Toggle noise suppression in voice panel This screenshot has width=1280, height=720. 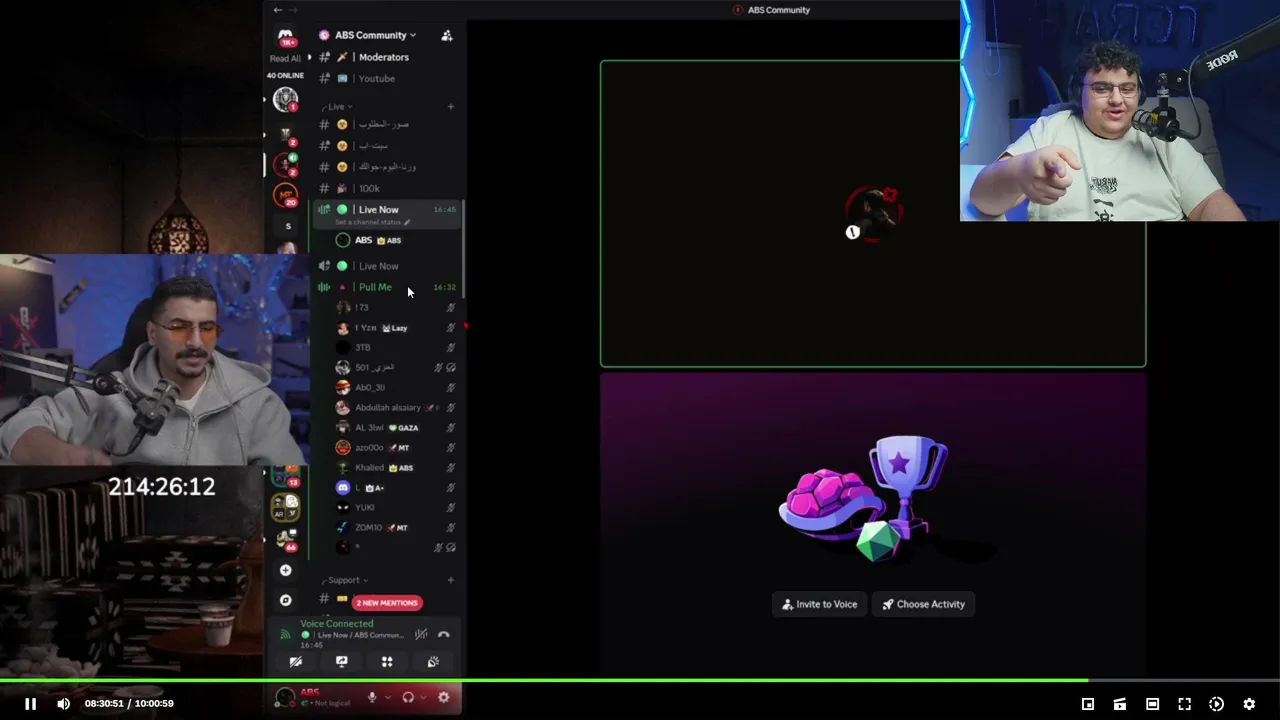pos(421,634)
